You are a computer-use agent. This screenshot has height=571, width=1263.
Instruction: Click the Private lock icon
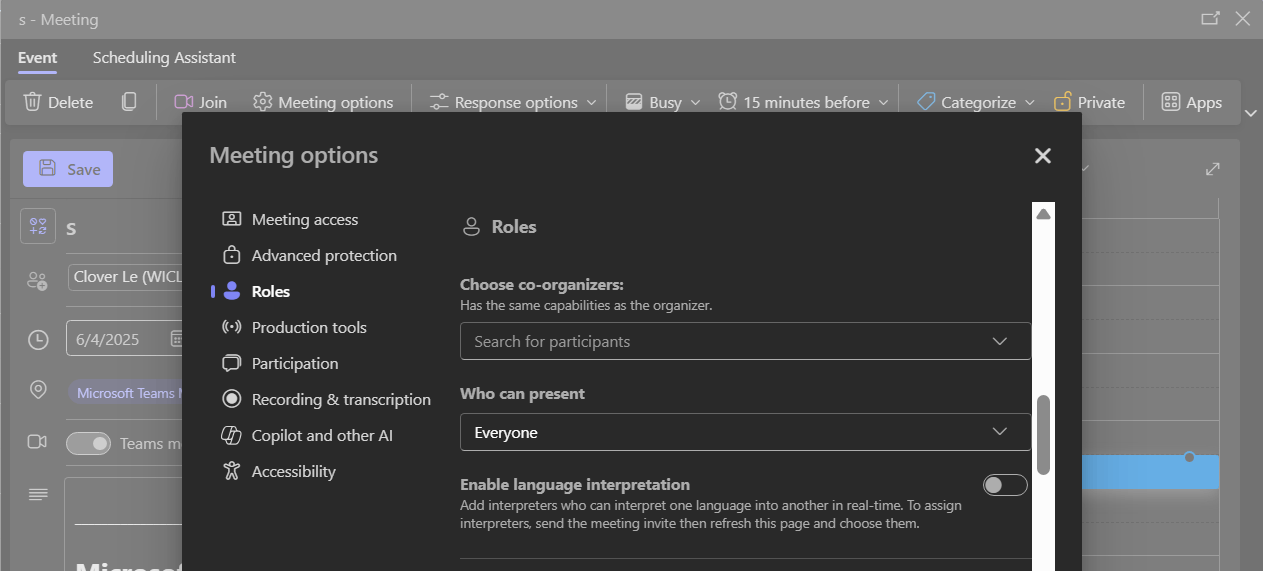tap(1062, 102)
